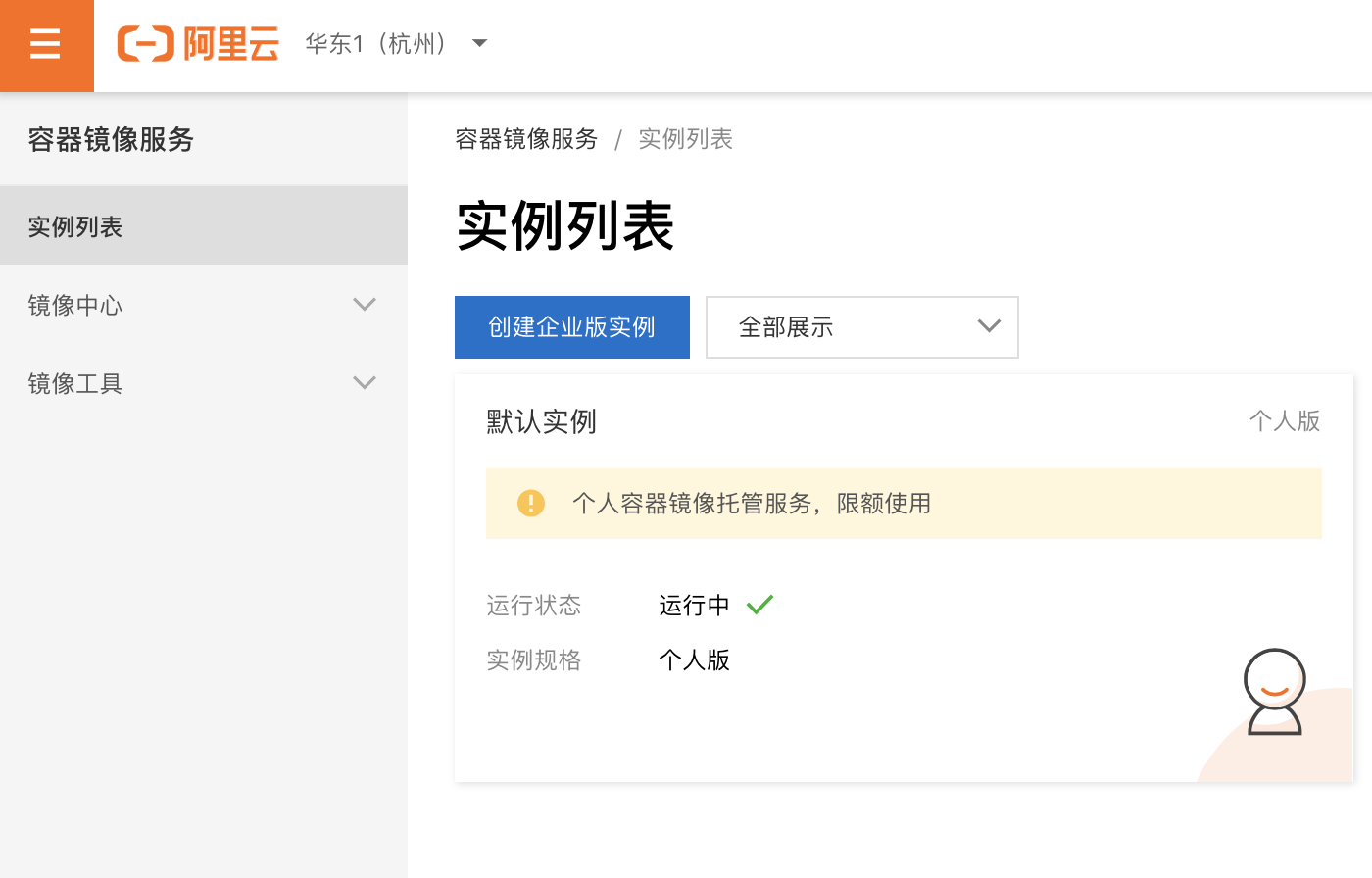The width and height of the screenshot is (1372, 878).
Task: Click the breadcrumb separator slash icon
Action: pos(615,139)
